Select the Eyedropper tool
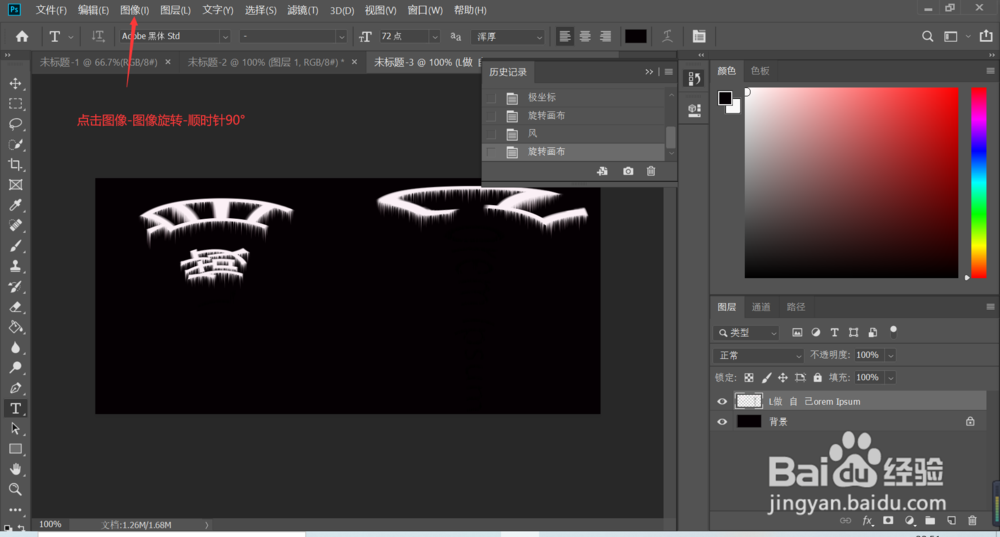 click(15, 205)
